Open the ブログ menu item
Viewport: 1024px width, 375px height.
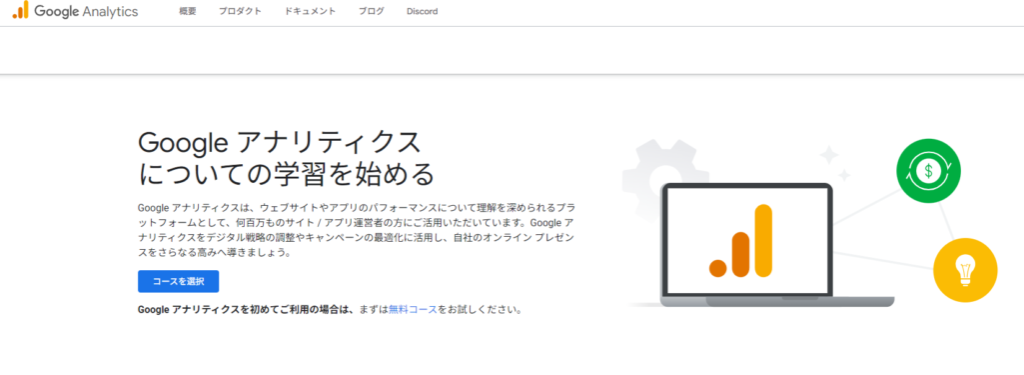pos(372,11)
